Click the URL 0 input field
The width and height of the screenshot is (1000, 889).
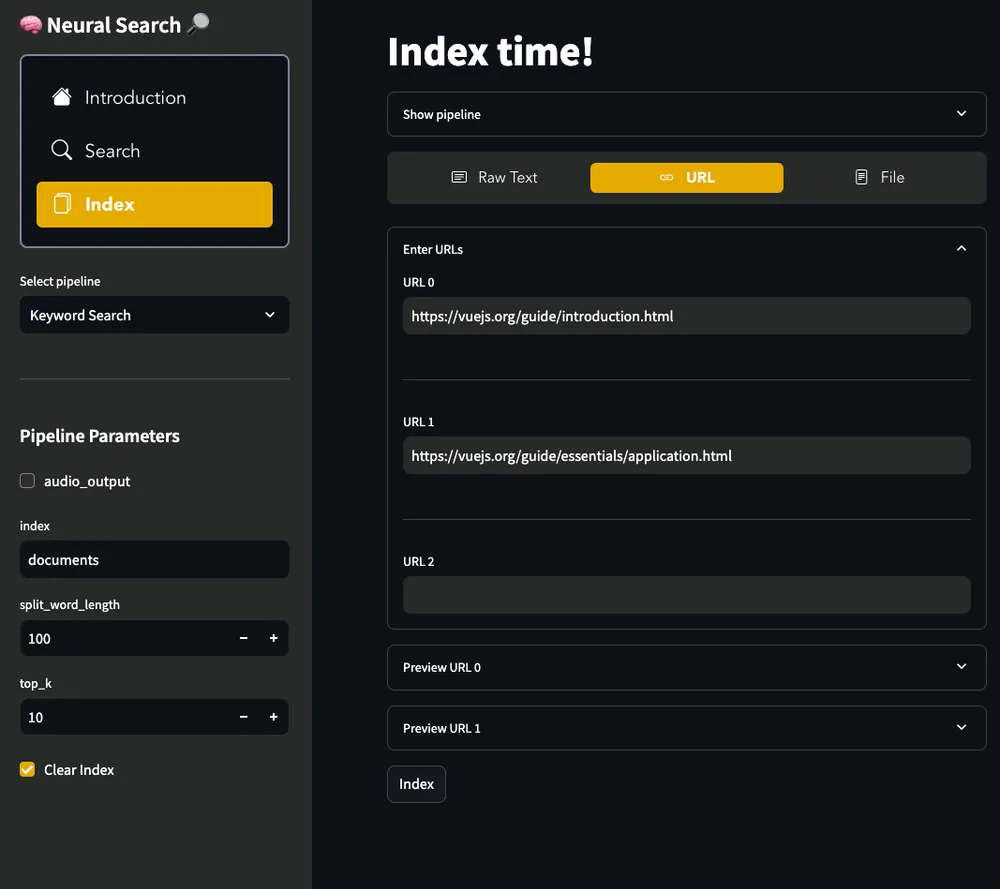click(687, 316)
